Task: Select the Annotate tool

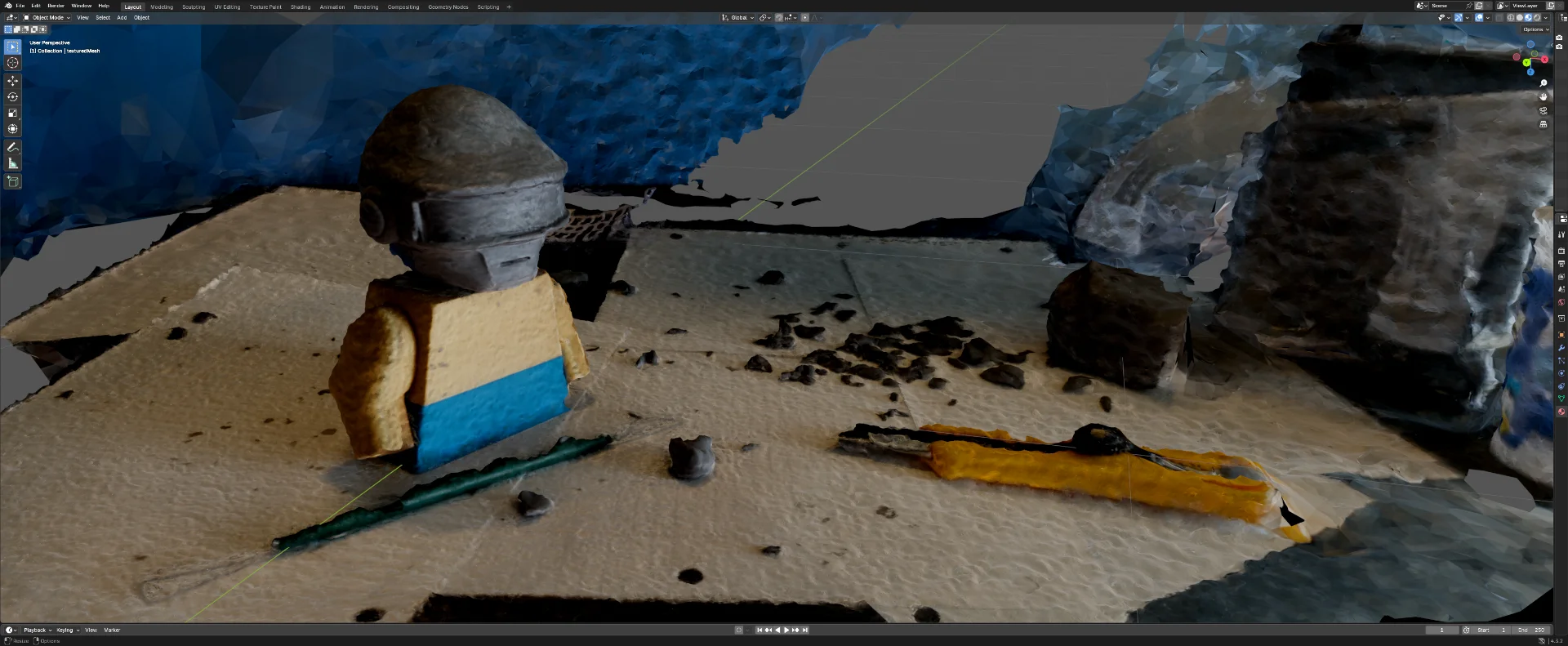Action: (x=12, y=147)
